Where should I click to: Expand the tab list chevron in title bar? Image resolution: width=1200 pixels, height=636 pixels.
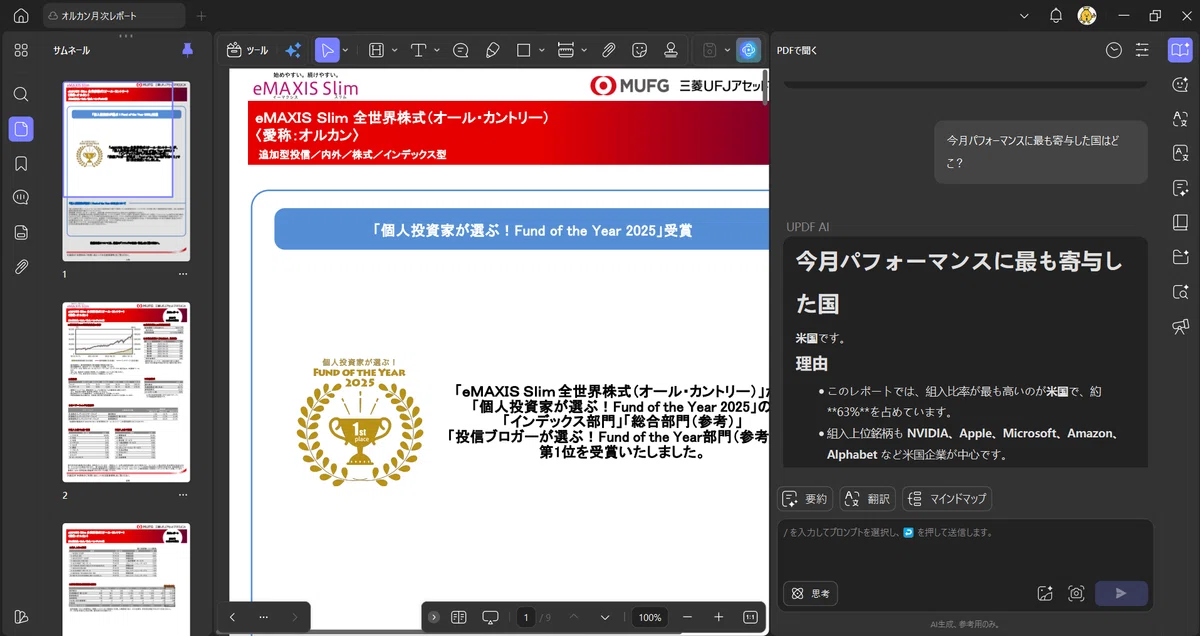[1024, 16]
